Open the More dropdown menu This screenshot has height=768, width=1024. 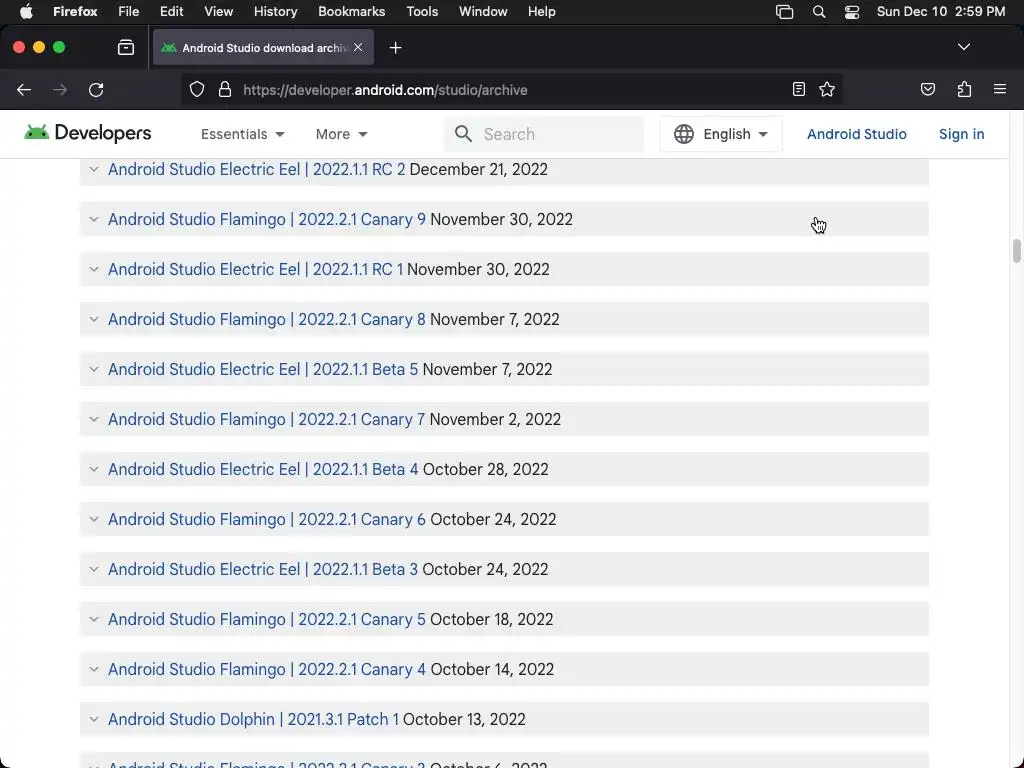(x=342, y=134)
